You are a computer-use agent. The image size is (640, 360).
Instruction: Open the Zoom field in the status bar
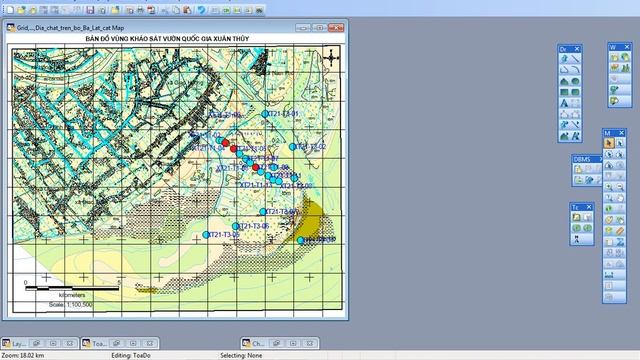coord(23,356)
